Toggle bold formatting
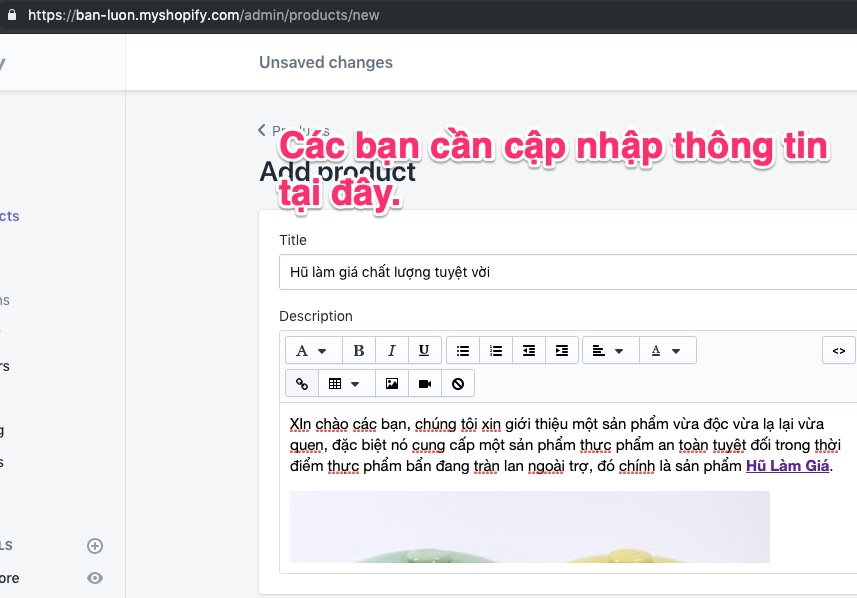This screenshot has width=857, height=598. (358, 350)
